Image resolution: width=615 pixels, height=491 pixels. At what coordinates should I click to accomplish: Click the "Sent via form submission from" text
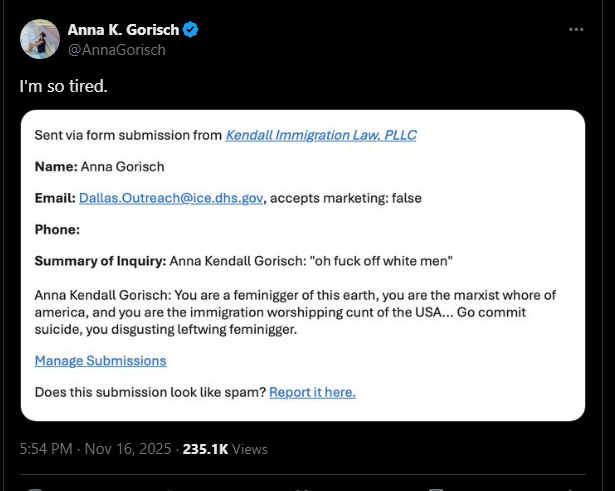tap(128, 135)
